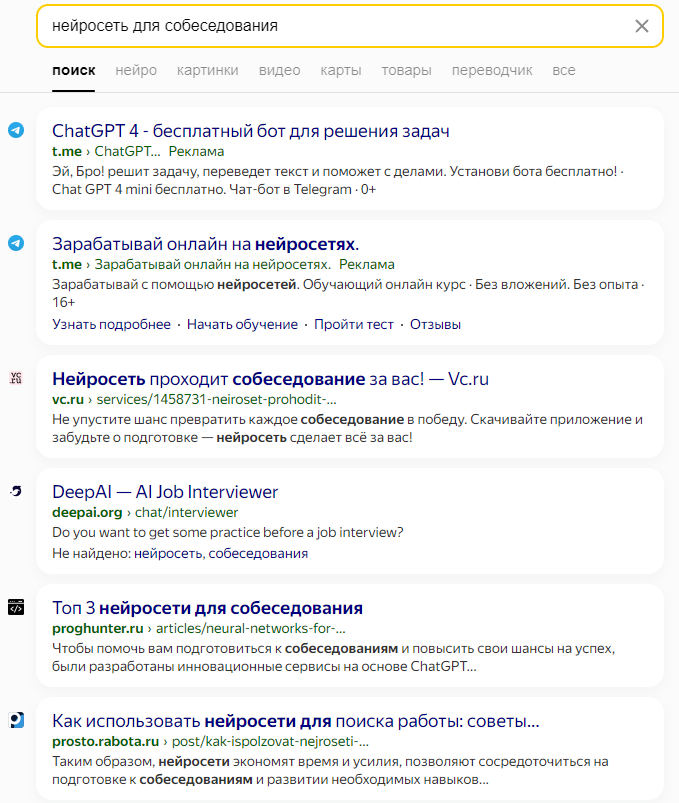Open ChatGPT 4 - бесплатный бот result title

coord(251,131)
